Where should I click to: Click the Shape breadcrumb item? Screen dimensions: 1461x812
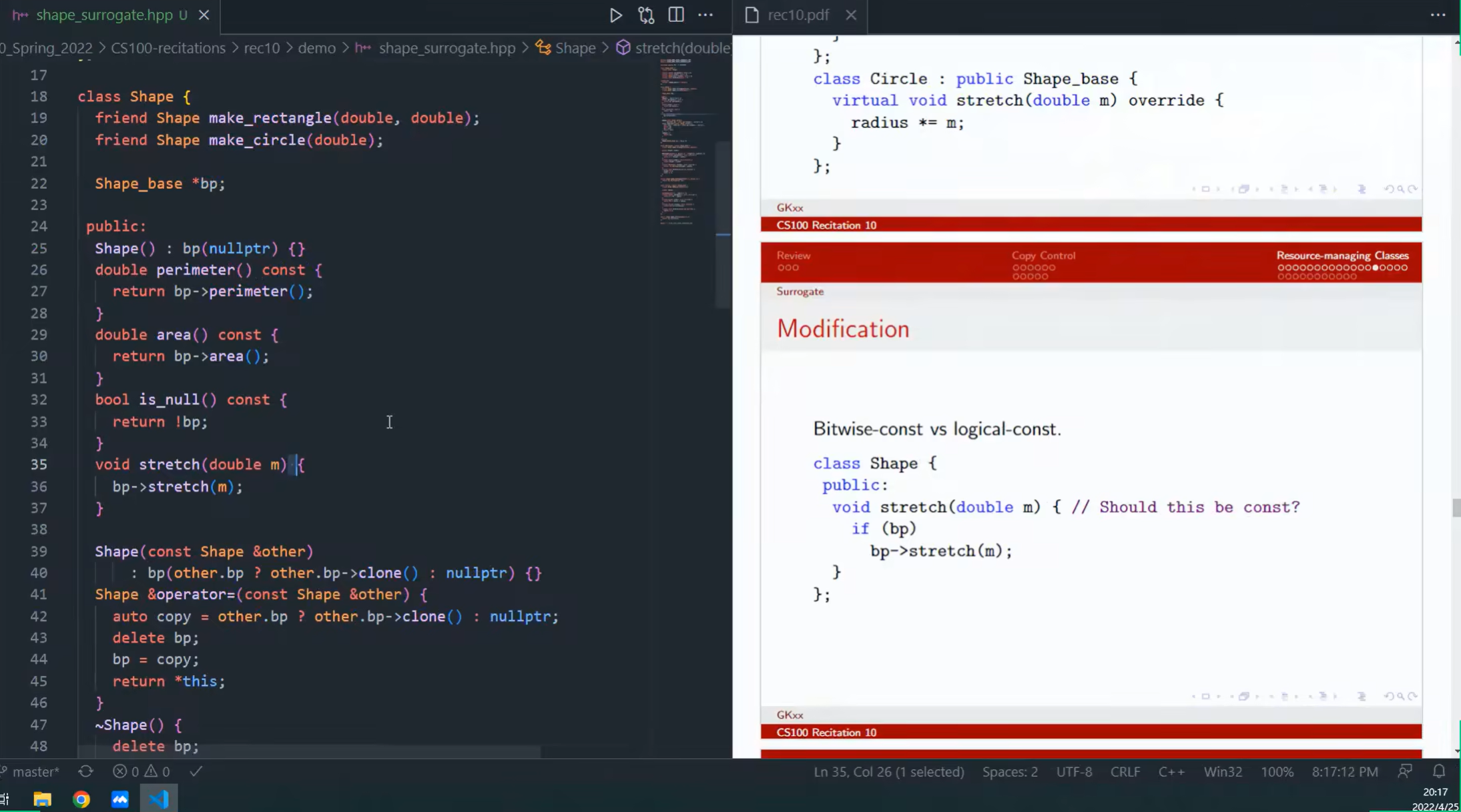575,48
